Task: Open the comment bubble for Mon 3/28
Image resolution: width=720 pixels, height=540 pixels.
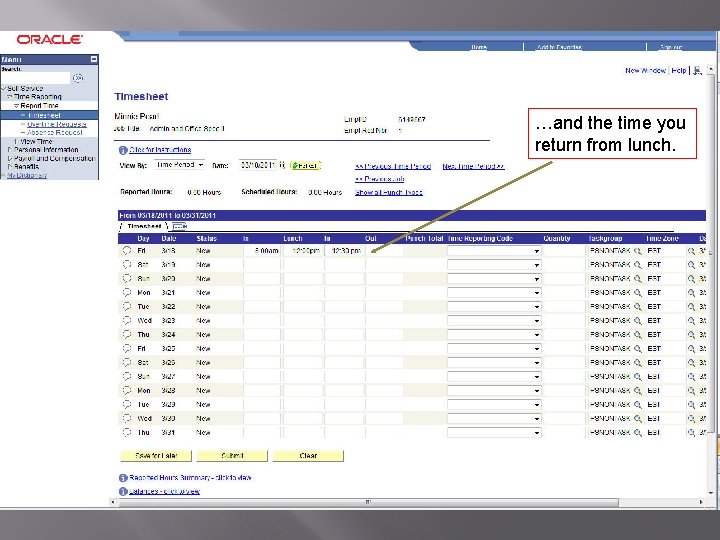Action: (127, 390)
